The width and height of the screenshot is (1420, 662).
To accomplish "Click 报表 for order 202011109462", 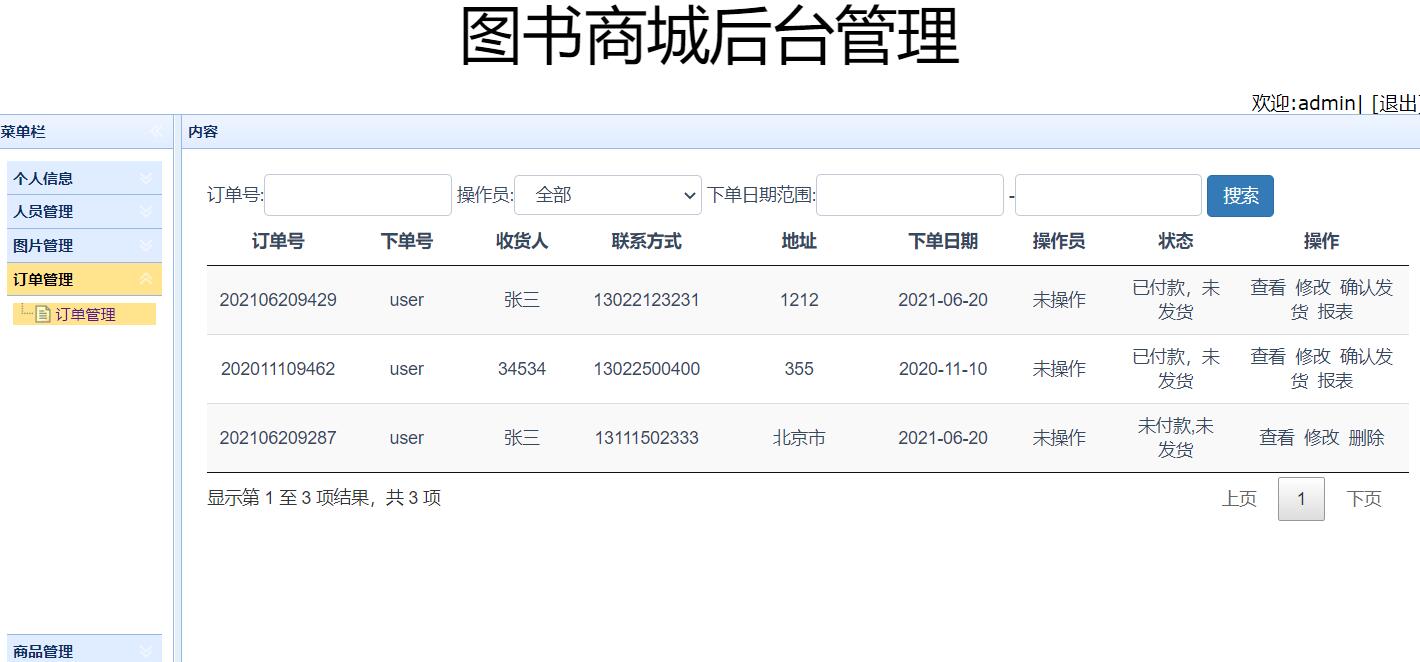I will [x=1337, y=380].
